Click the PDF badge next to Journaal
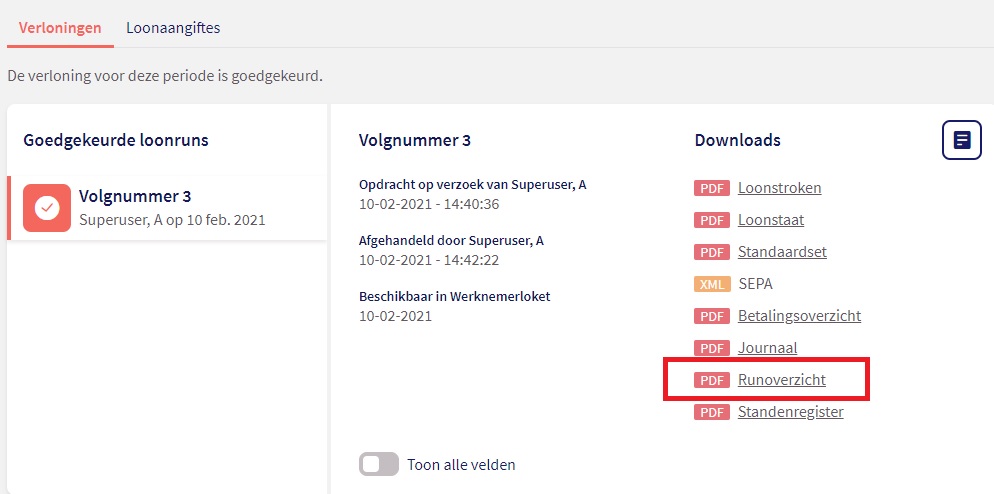 click(712, 348)
